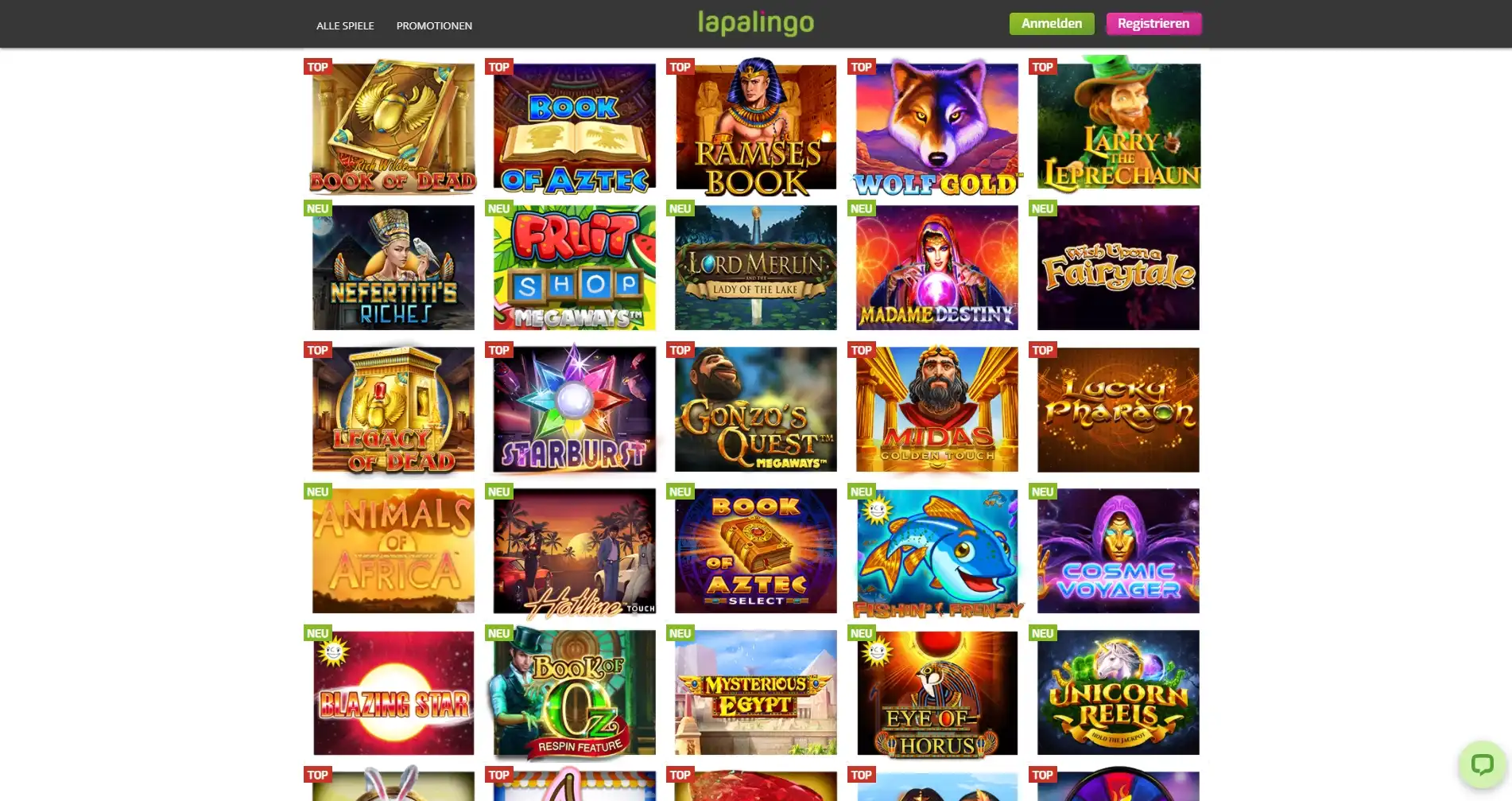Open the Unicorn Reels game
The height and width of the screenshot is (801, 1512).
[x=1118, y=693]
